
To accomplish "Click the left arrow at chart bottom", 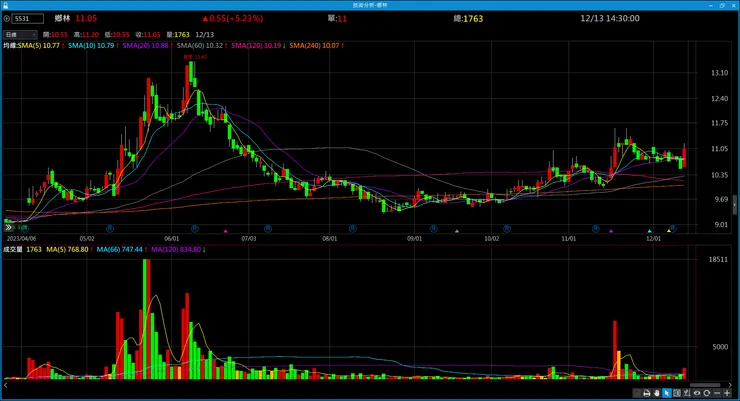I will [x=6, y=385].
